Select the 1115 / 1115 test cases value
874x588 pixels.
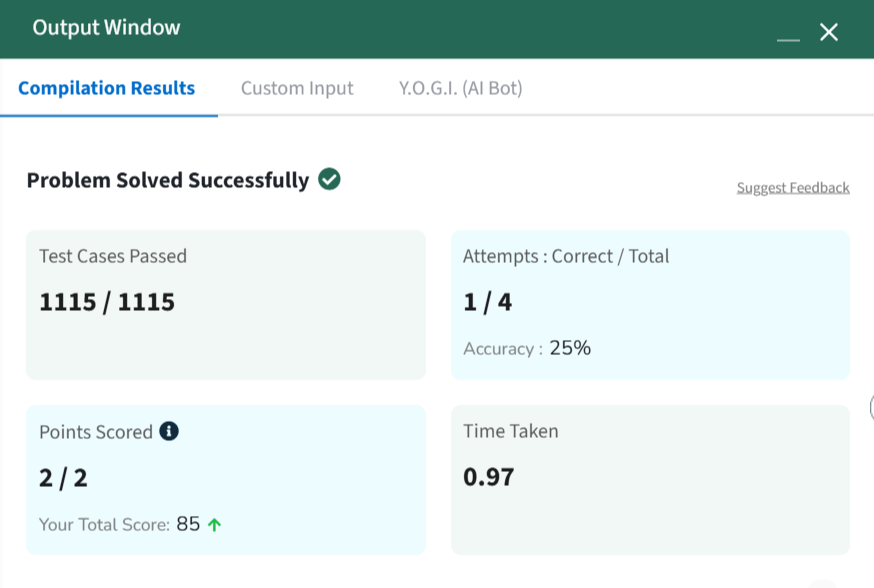[x=107, y=302]
